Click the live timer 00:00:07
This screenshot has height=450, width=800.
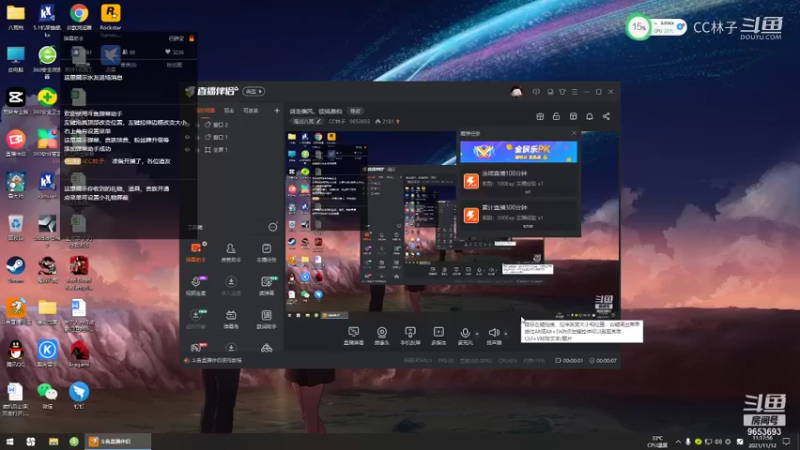click(603, 360)
